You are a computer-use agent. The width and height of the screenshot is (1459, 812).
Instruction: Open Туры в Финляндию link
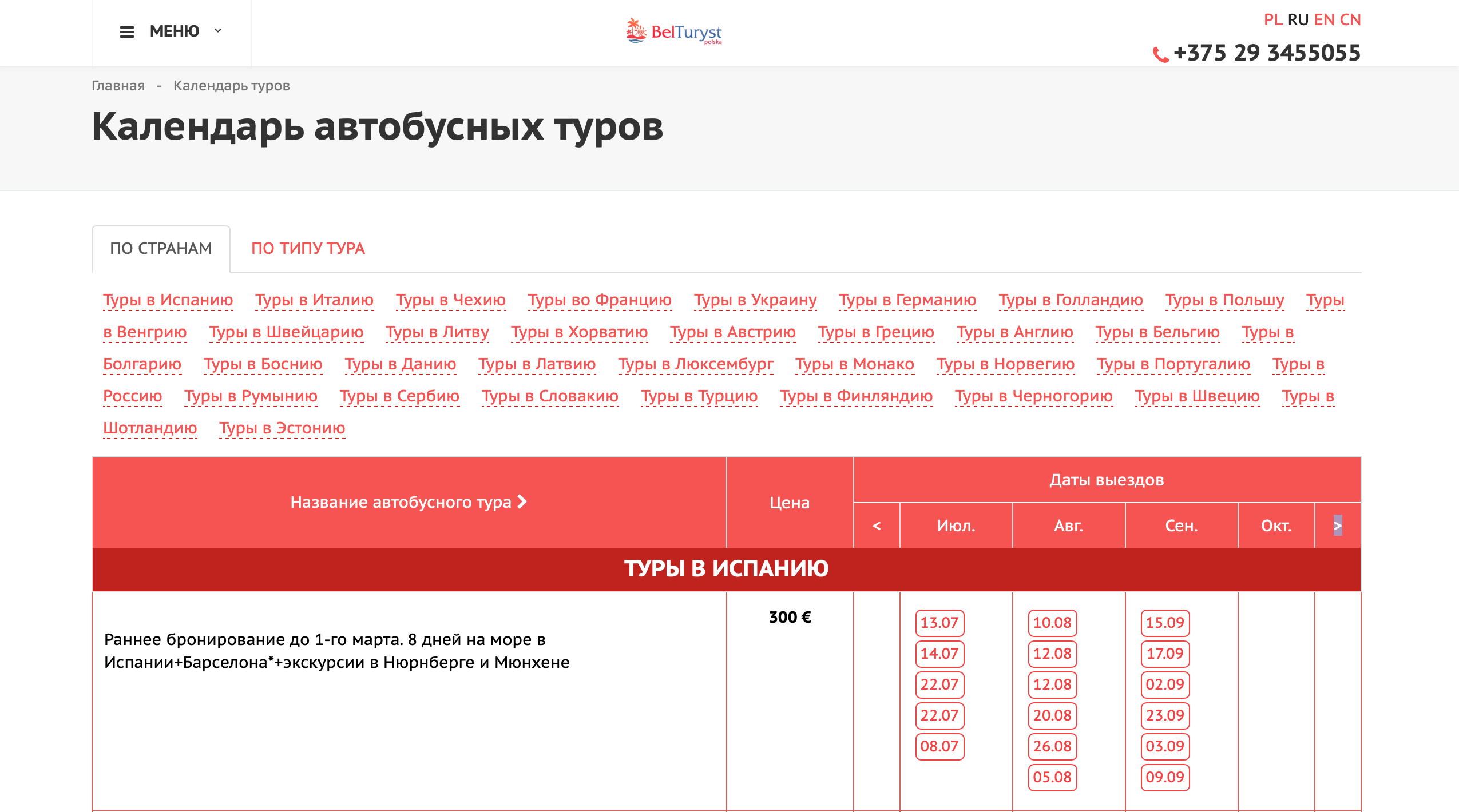(857, 396)
